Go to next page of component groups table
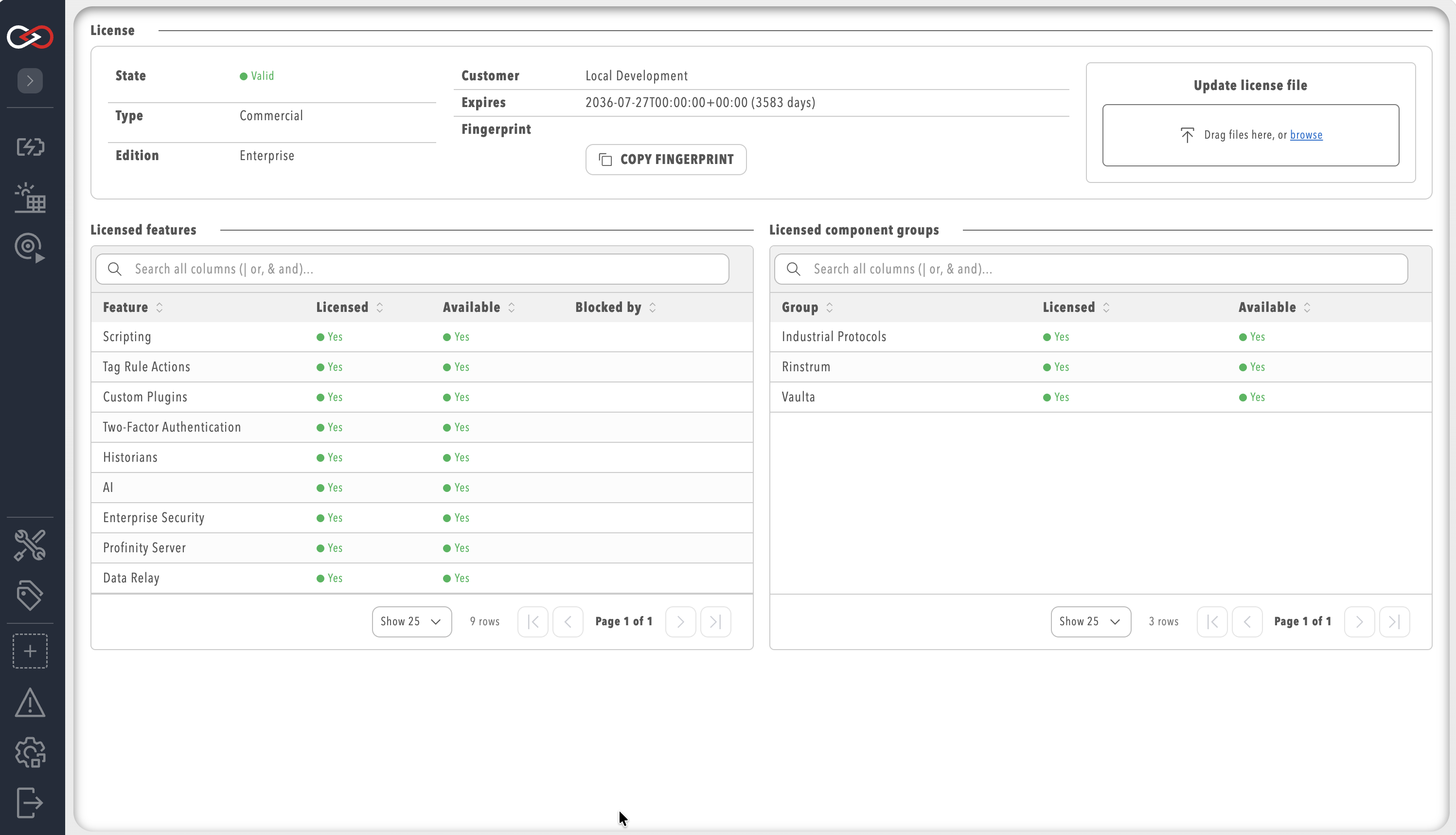Screen dimensions: 1456x835 (1359, 622)
